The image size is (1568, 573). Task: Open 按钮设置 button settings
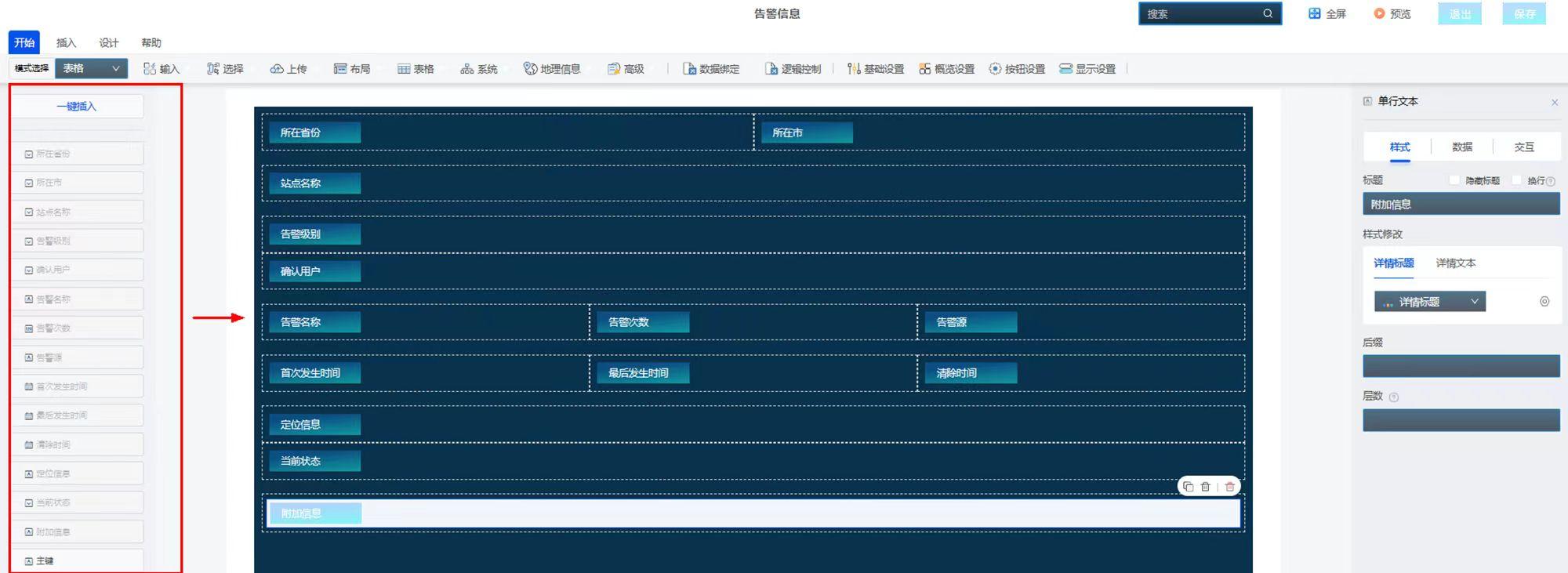(1017, 69)
